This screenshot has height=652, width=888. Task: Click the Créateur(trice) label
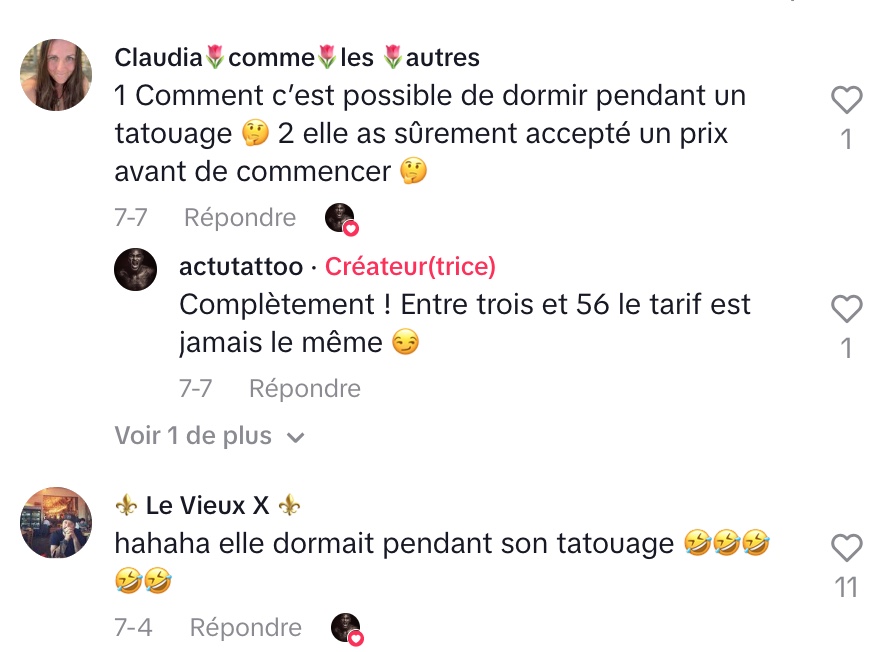(x=410, y=266)
